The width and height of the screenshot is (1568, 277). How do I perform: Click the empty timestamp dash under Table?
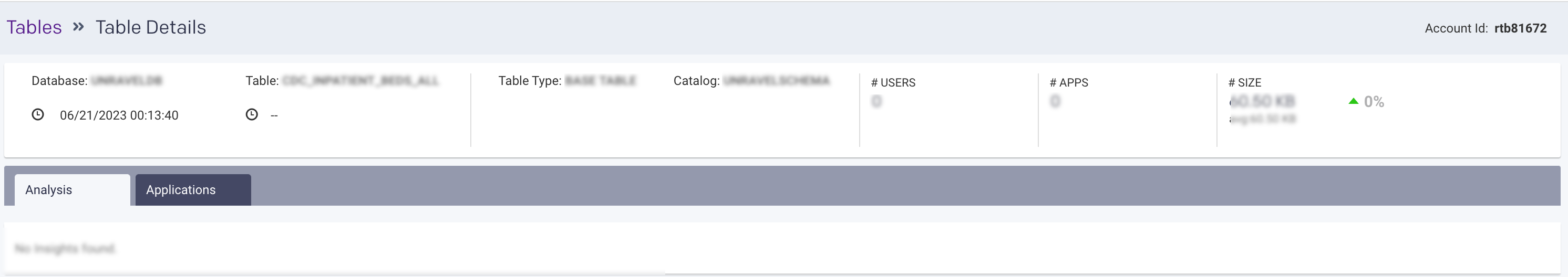pos(274,115)
